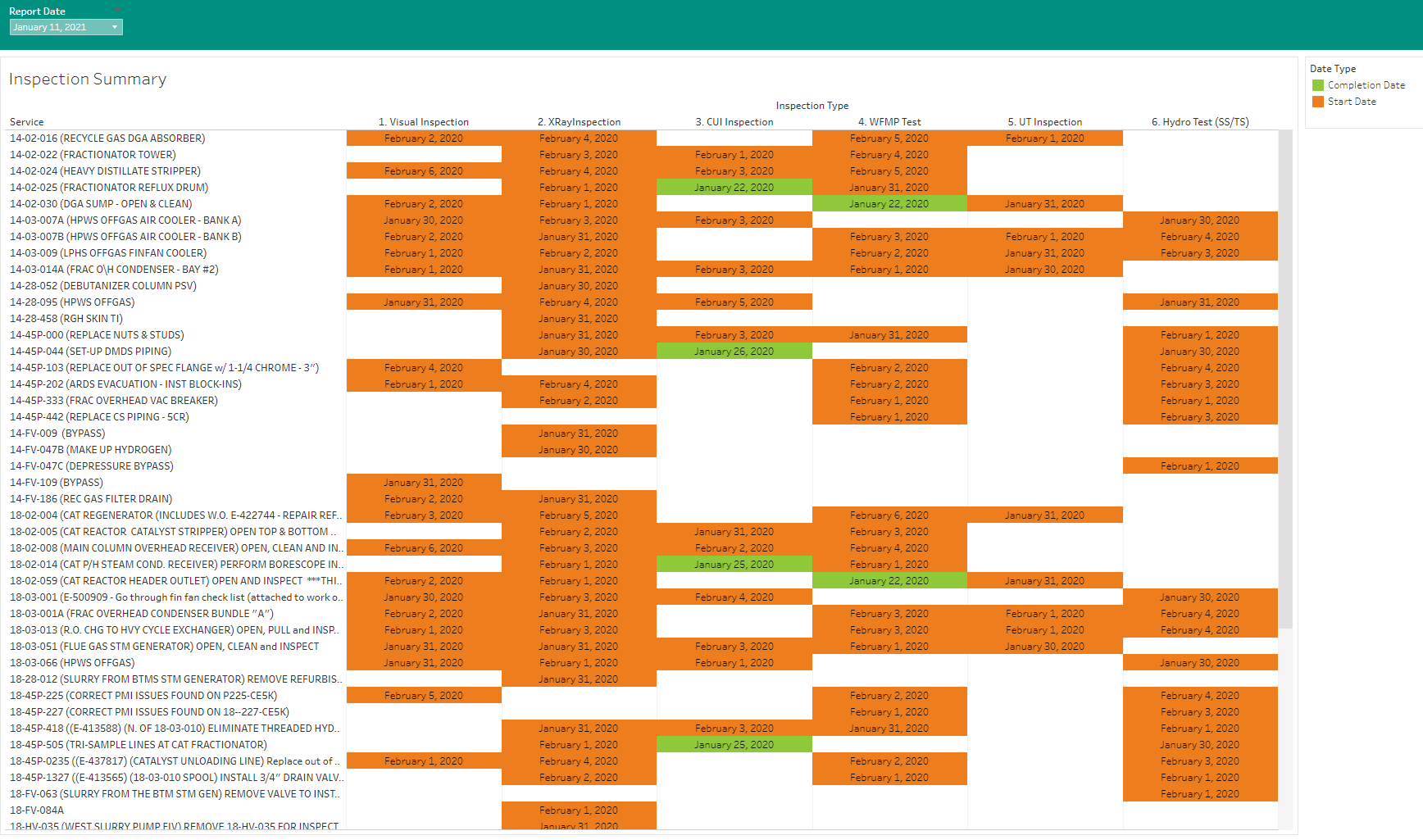Click the UT Inspection column header
Image resolution: width=1423 pixels, height=840 pixels.
coord(1044,122)
